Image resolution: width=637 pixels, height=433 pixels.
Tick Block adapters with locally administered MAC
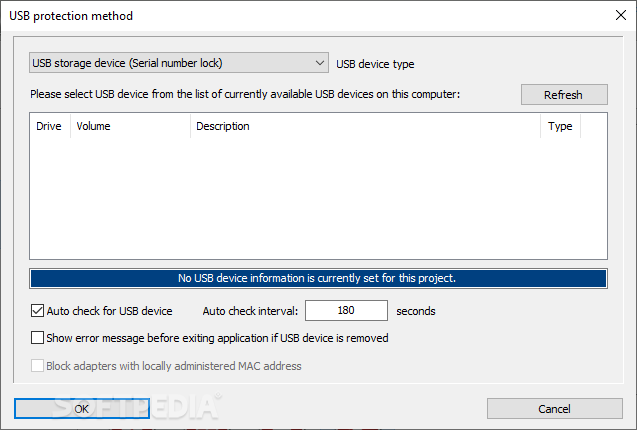pyautogui.click(x=37, y=366)
